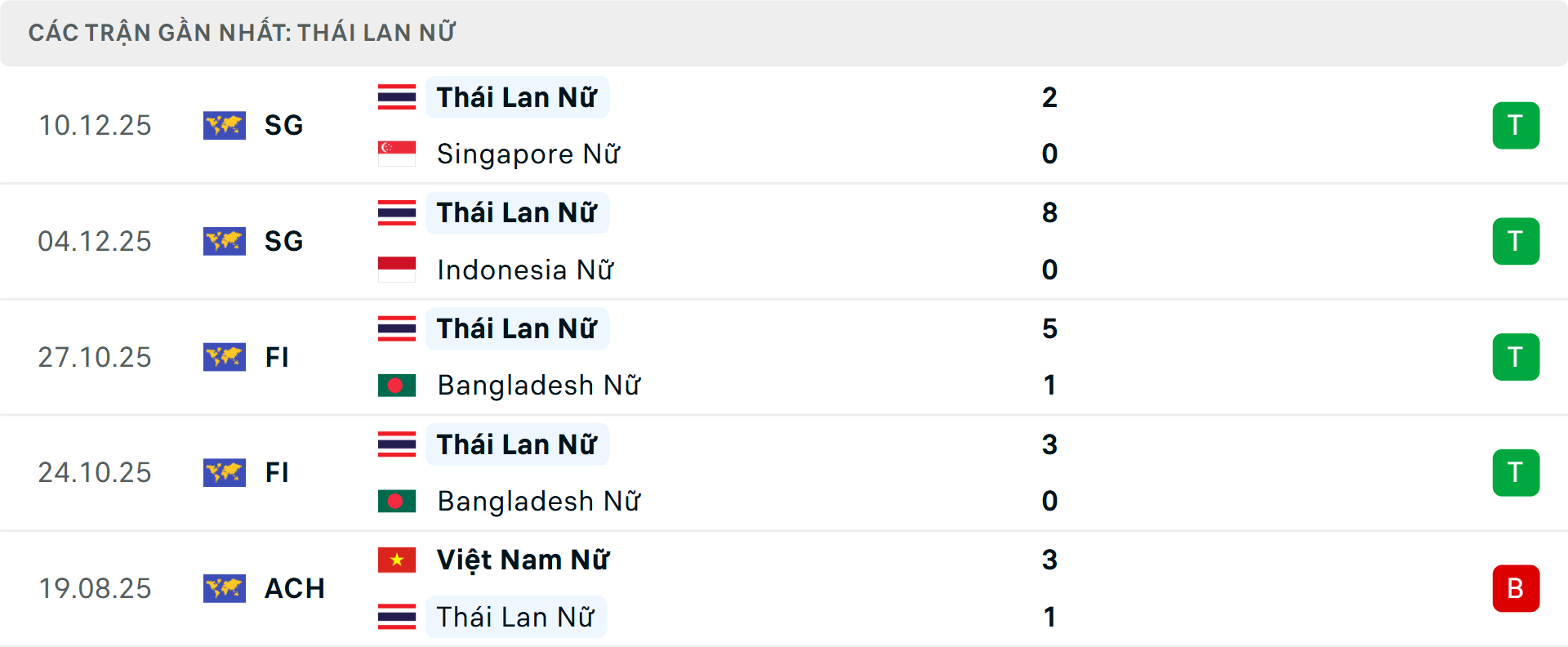Select the Vietnam flag next to Việt Nam Nữ
1568x647 pixels.
(x=398, y=560)
